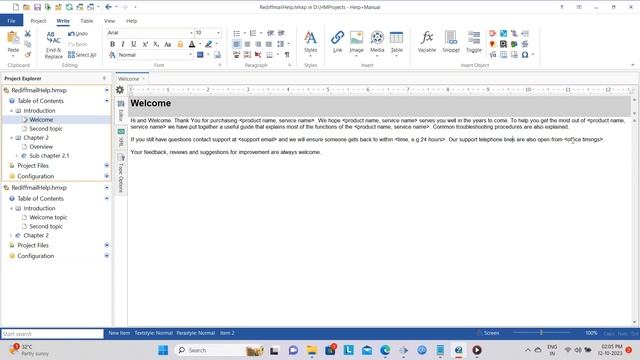This screenshot has width=640, height=360.
Task: Open the font color dropdown arrow
Action: [x=200, y=44]
